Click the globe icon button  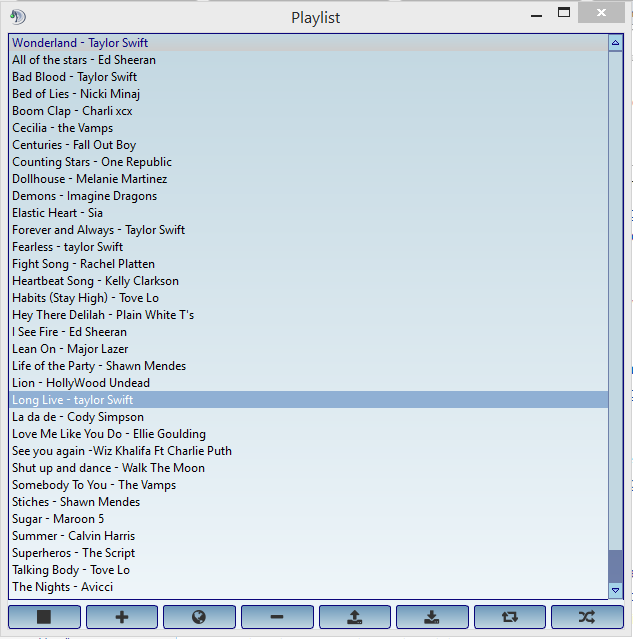[199, 617]
